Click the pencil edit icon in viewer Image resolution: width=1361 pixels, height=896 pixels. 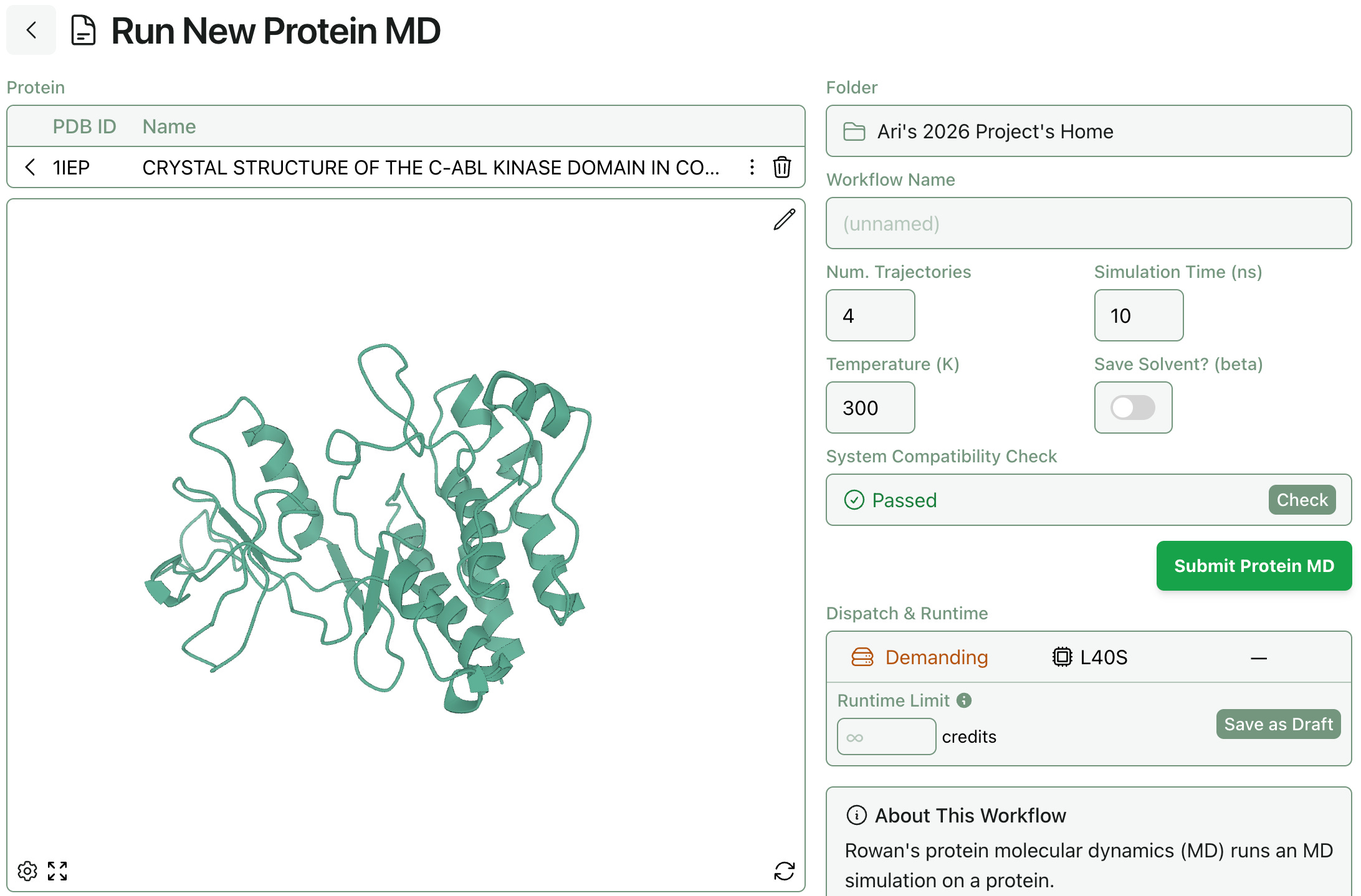(784, 219)
